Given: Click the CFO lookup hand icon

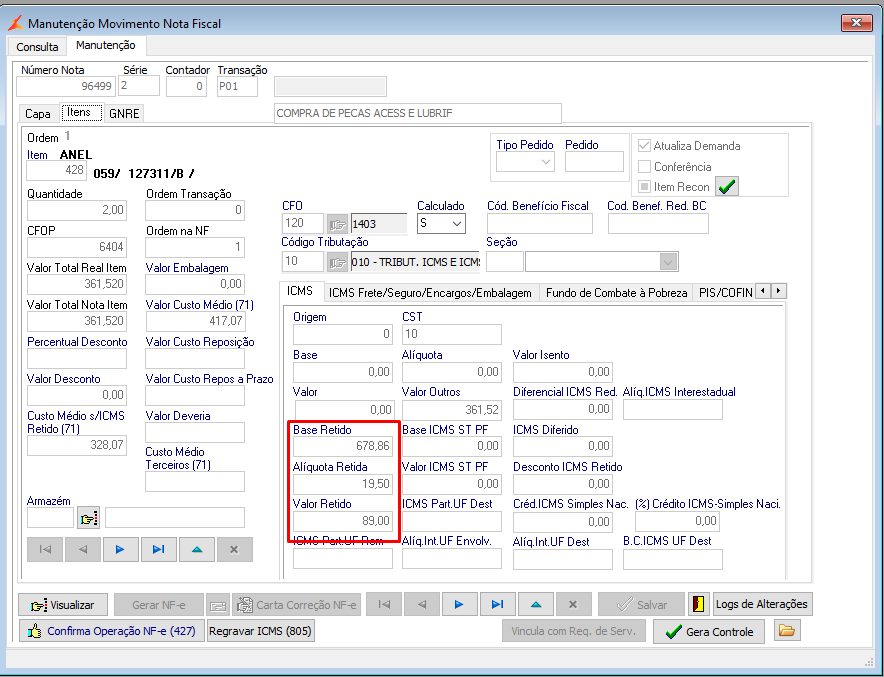Looking at the screenshot, I should pyautogui.click(x=337, y=224).
